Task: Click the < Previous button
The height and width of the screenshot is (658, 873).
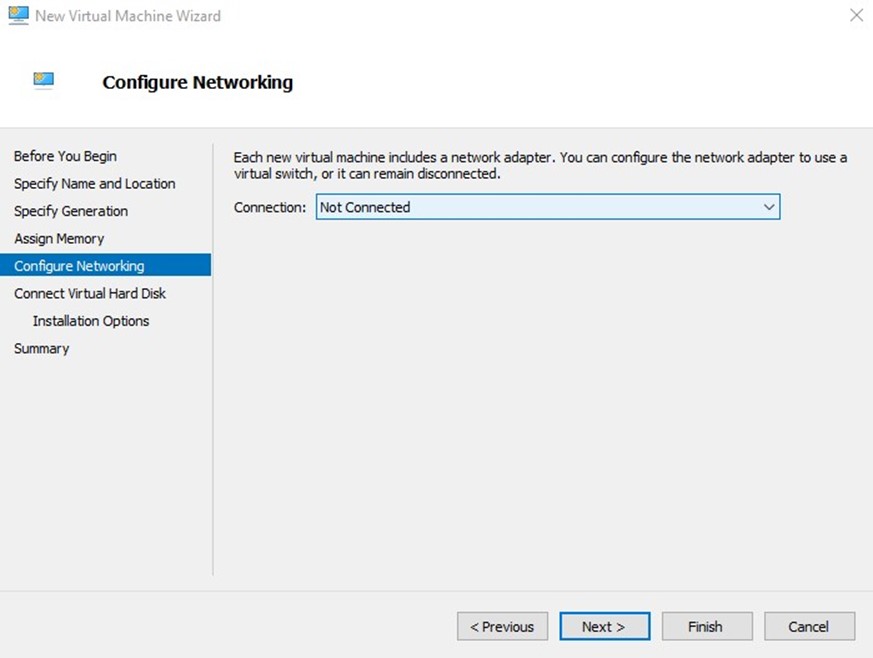Action: tap(502, 627)
